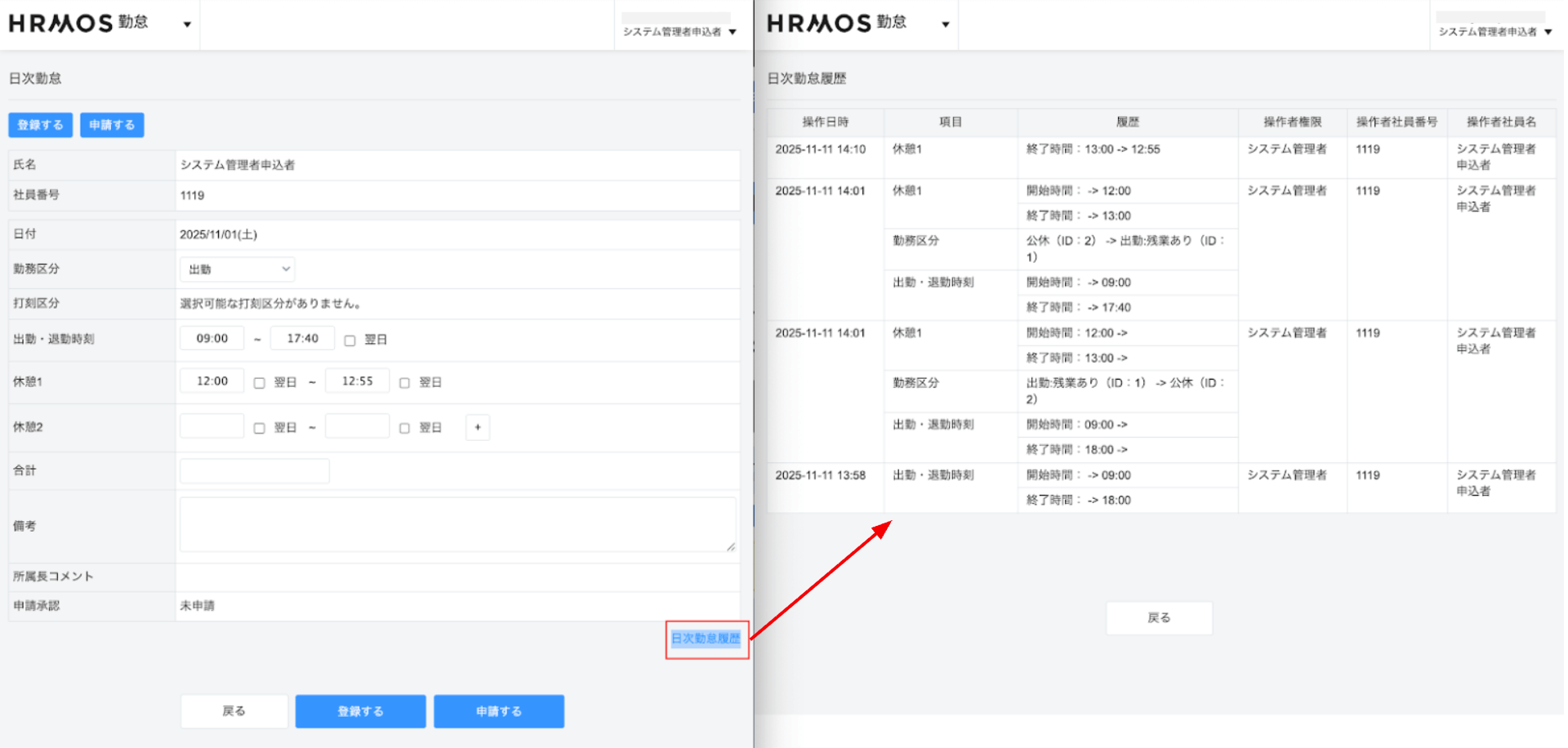
Task: Open the 勤務区分 dropdown showing 出勤
Action: tap(238, 269)
